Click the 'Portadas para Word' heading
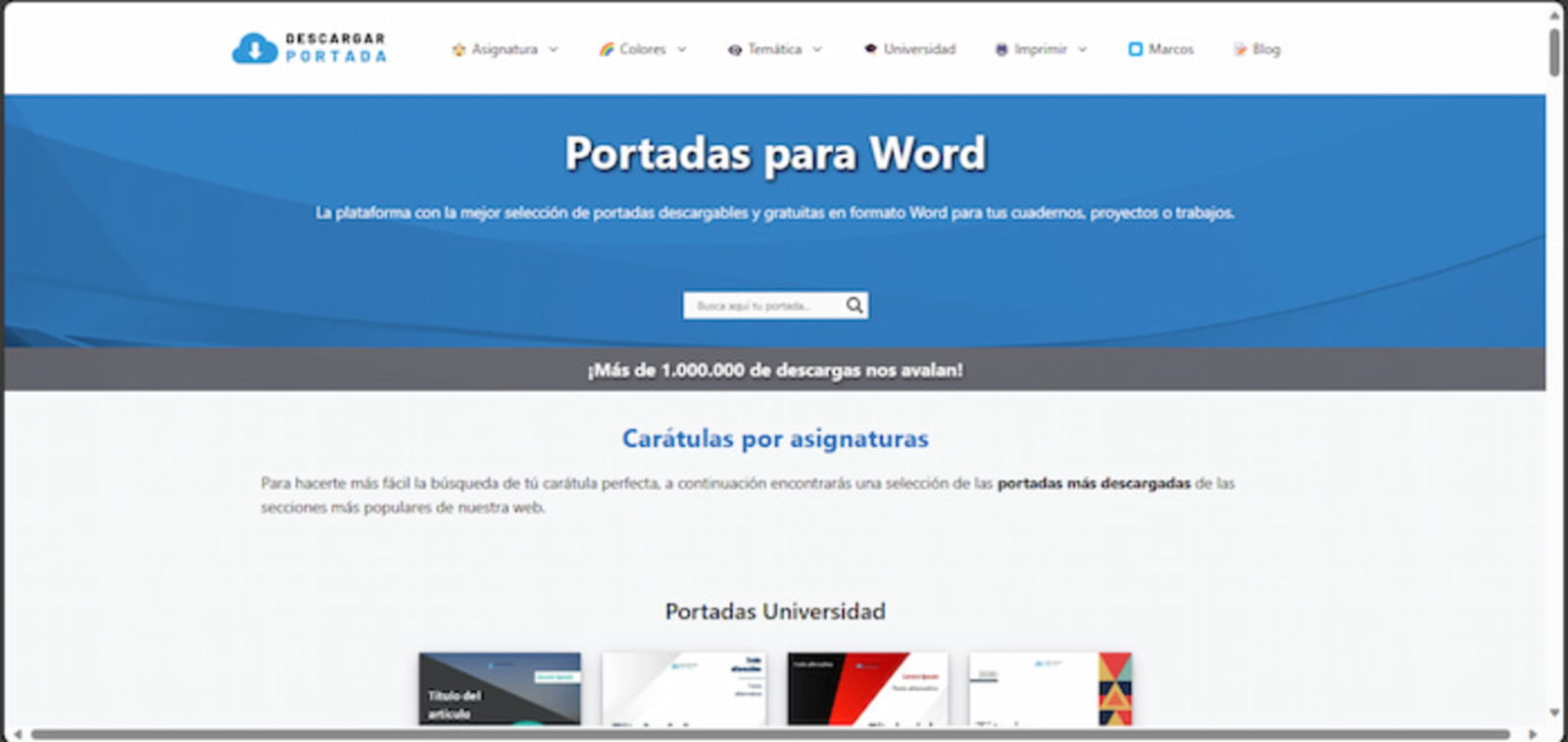 click(775, 154)
